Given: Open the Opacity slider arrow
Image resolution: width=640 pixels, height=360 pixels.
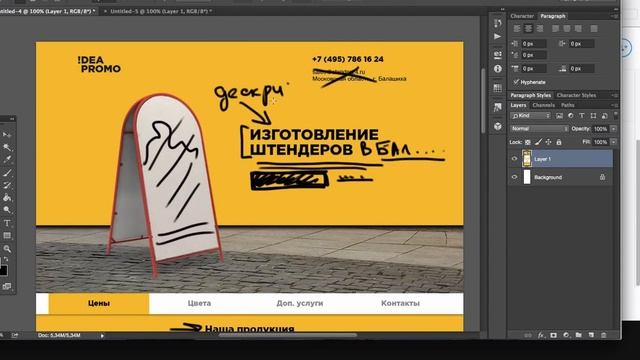Looking at the screenshot, I should [x=613, y=129].
